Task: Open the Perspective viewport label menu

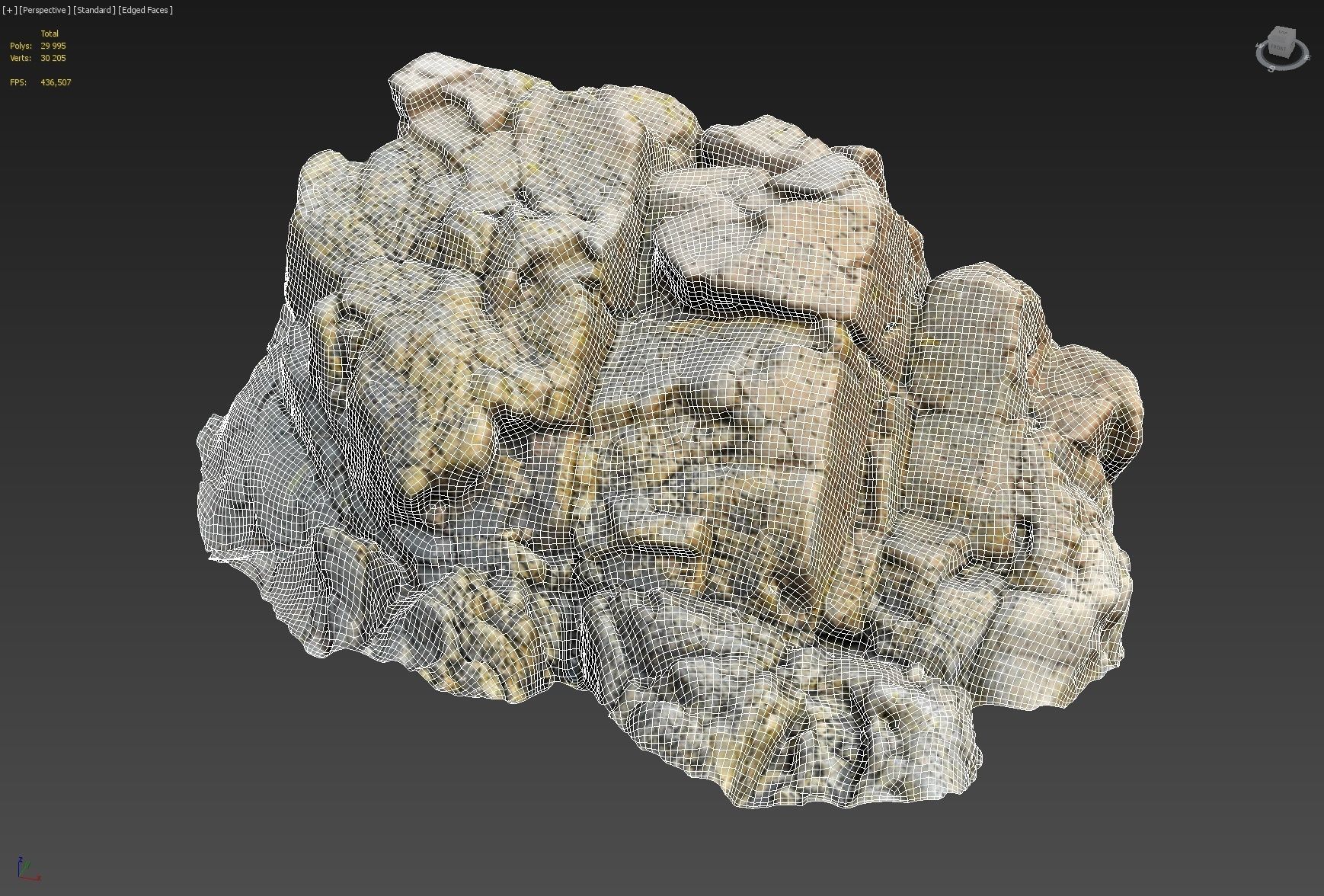Action: pos(45,10)
